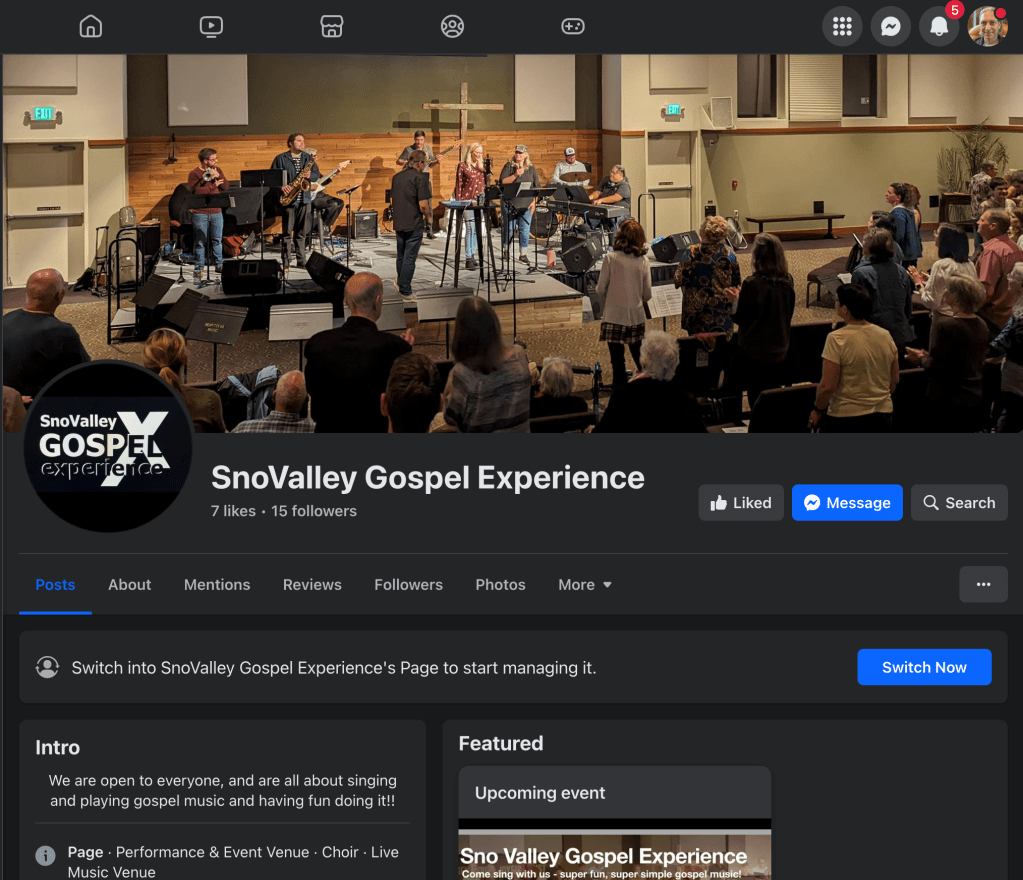The height and width of the screenshot is (880, 1023).
Task: Go to Facebook Home icon
Action: [91, 27]
